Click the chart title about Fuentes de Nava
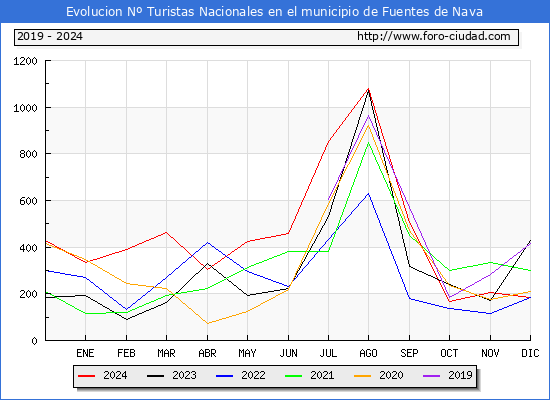Screen dimensions: 550x400 click(x=274, y=12)
